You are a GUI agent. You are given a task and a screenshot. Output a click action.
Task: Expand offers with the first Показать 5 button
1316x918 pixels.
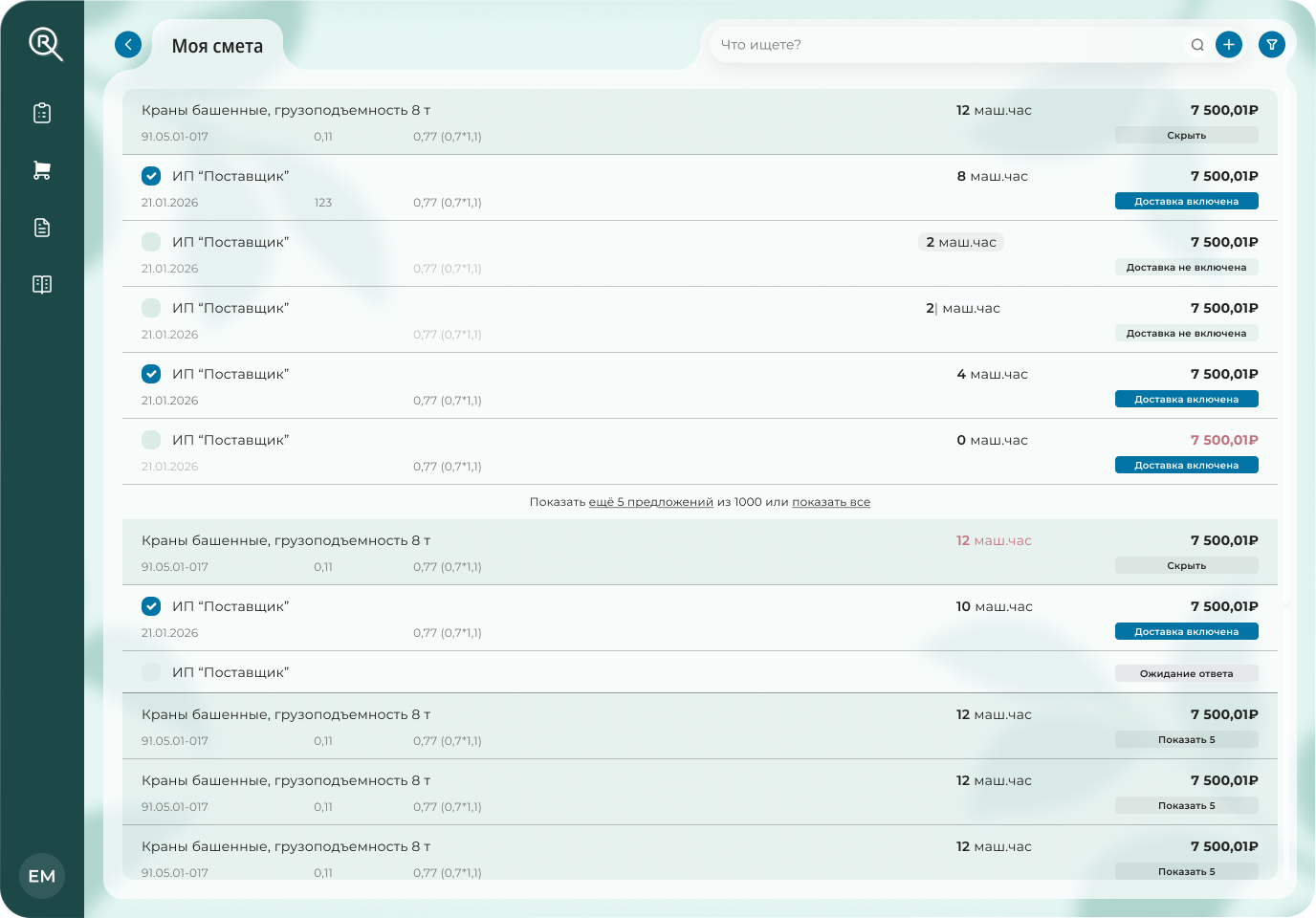pos(1186,740)
